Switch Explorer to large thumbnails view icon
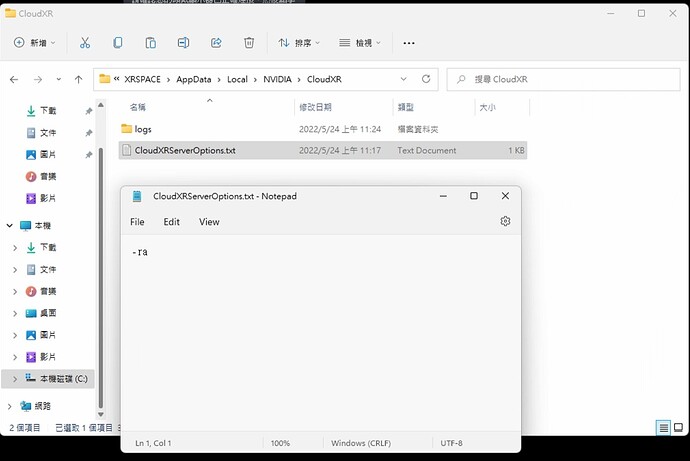 (679, 427)
